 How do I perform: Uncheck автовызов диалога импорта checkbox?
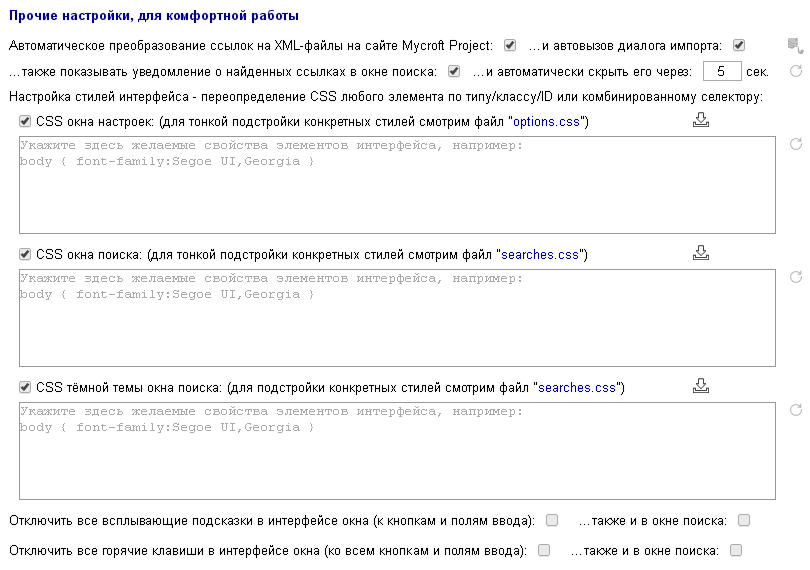(739, 45)
